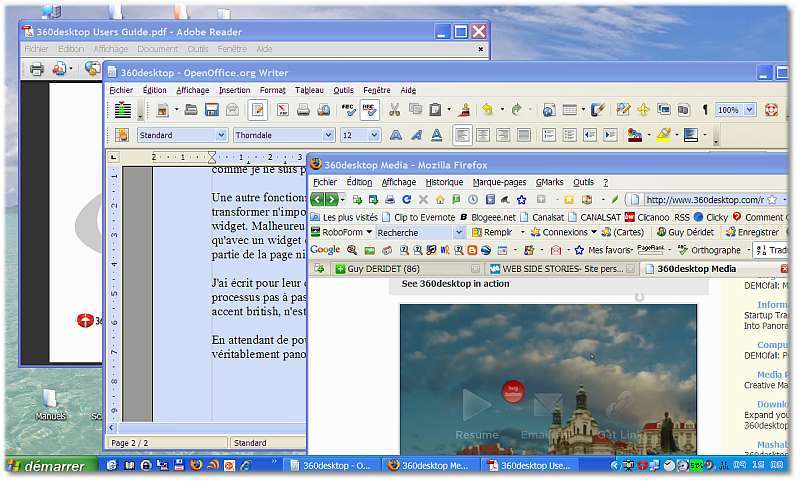
Task: Switch to the WEB SIDE STORIES tab
Action: pos(562,269)
